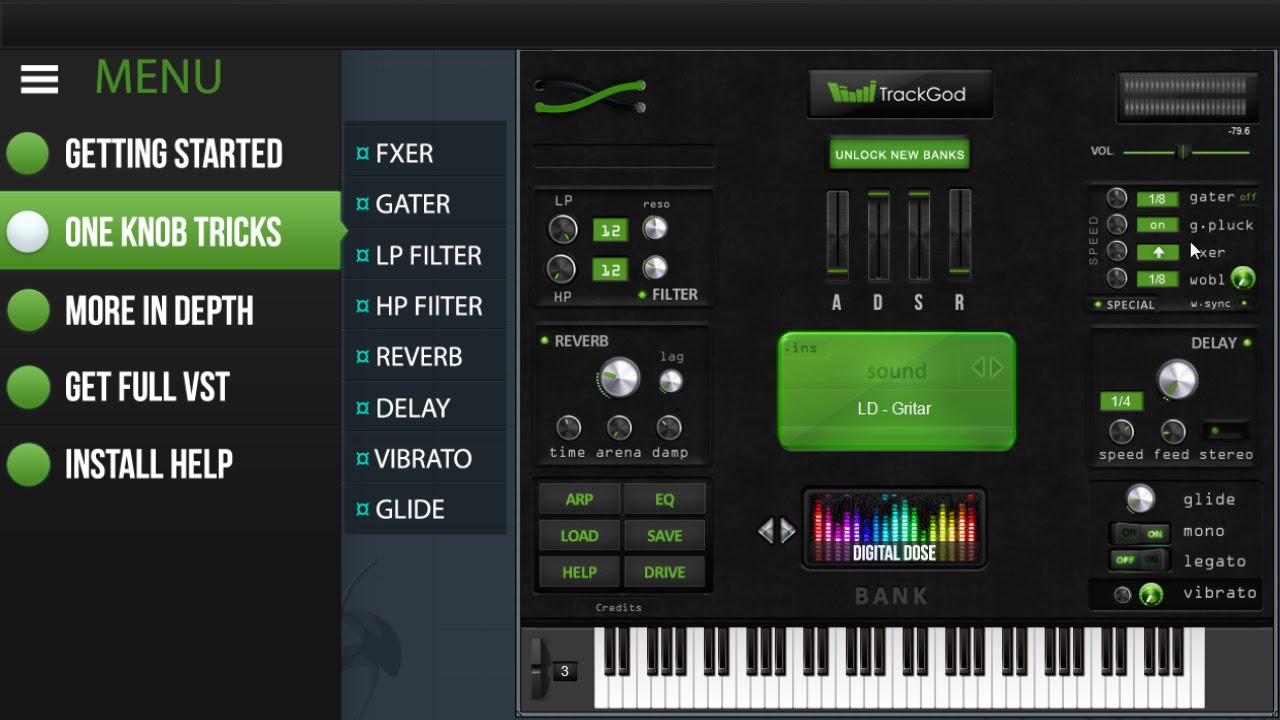This screenshot has height=720, width=1280.
Task: Click the Decay slider
Action: [x=878, y=236]
